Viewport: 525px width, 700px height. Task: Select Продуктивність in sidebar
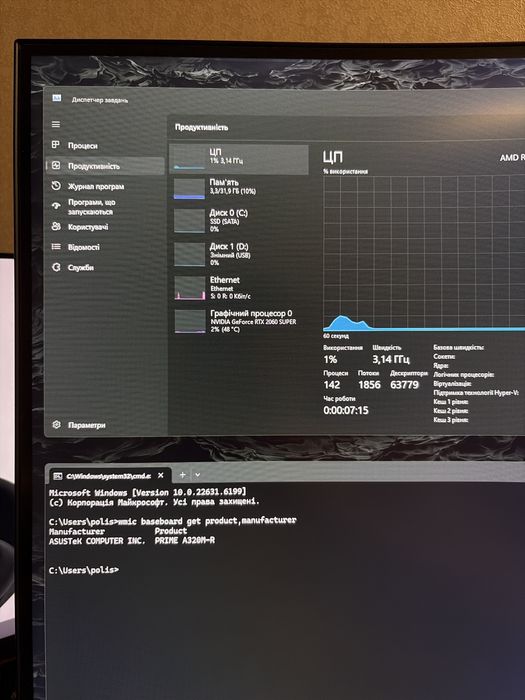tap(105, 166)
